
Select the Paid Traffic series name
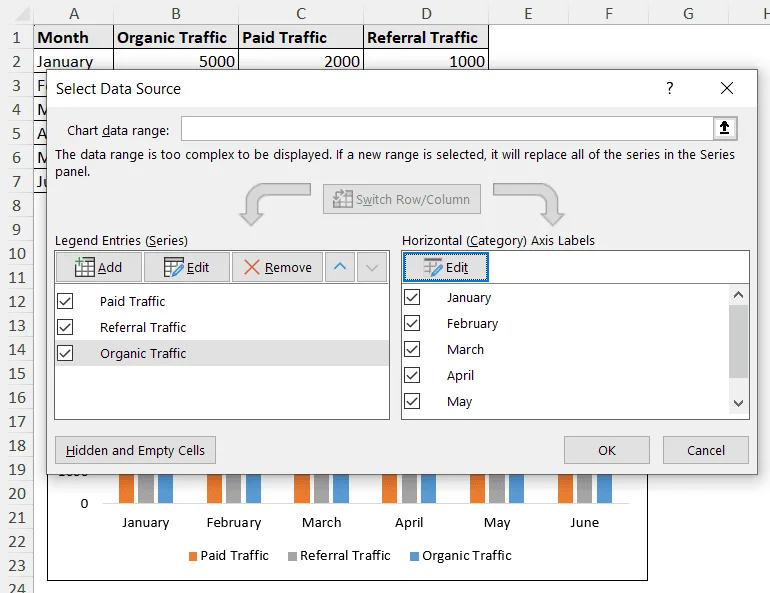click(x=132, y=301)
